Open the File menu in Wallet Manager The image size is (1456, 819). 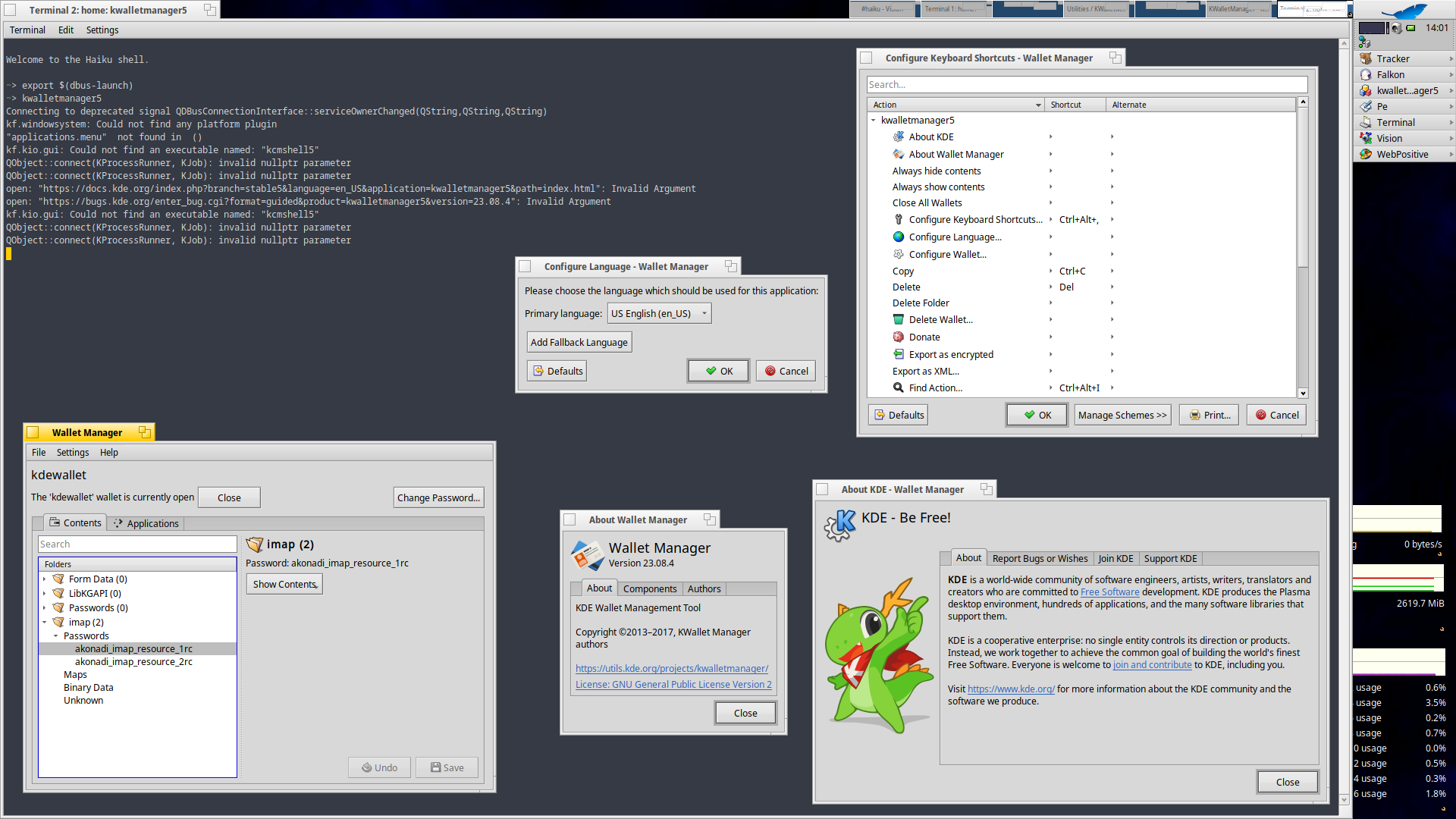(39, 452)
